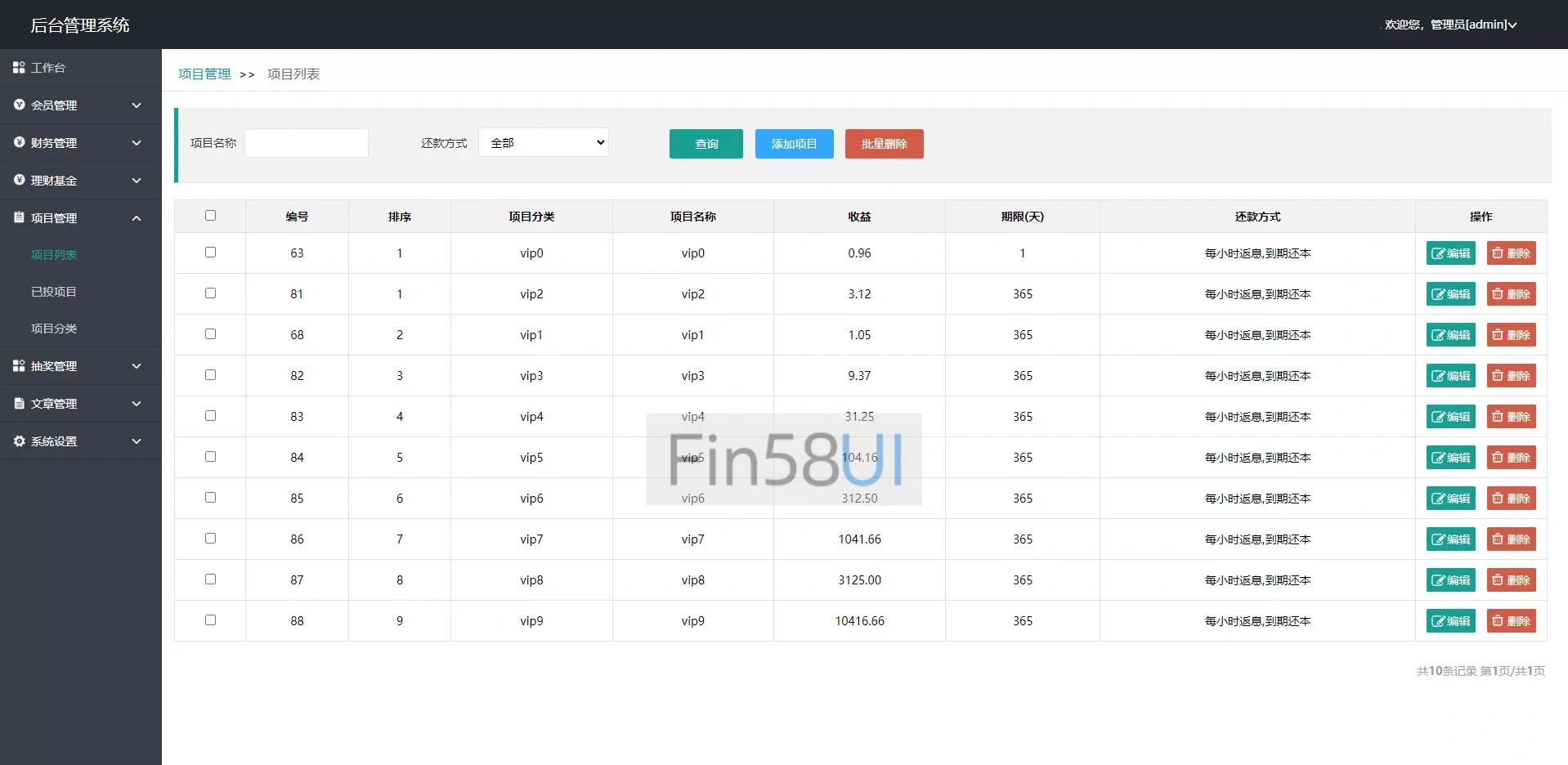Click the 理财基金 sidebar icon
This screenshot has height=765, width=1568.
pos(19,180)
